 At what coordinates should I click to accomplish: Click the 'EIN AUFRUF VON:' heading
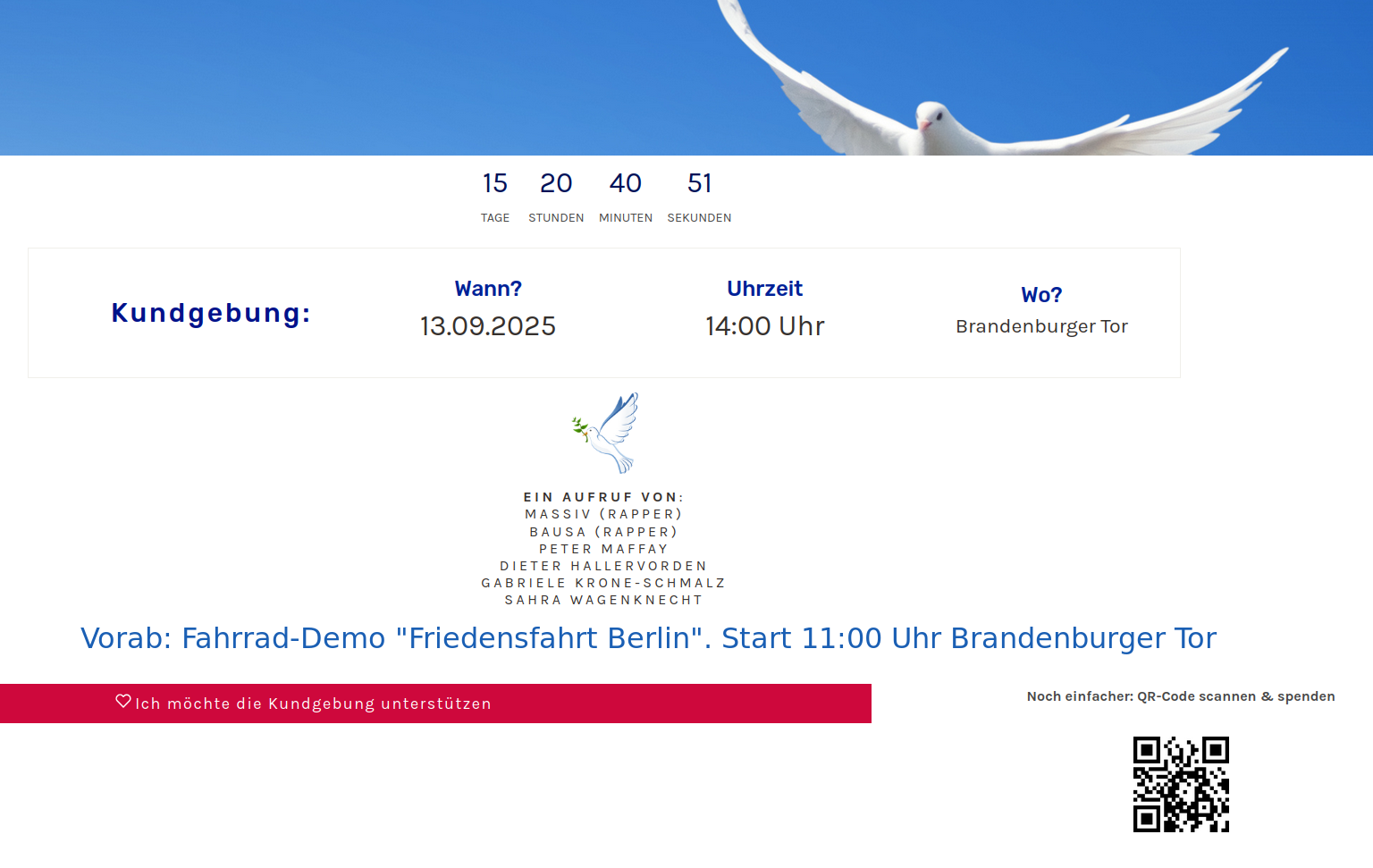point(604,497)
